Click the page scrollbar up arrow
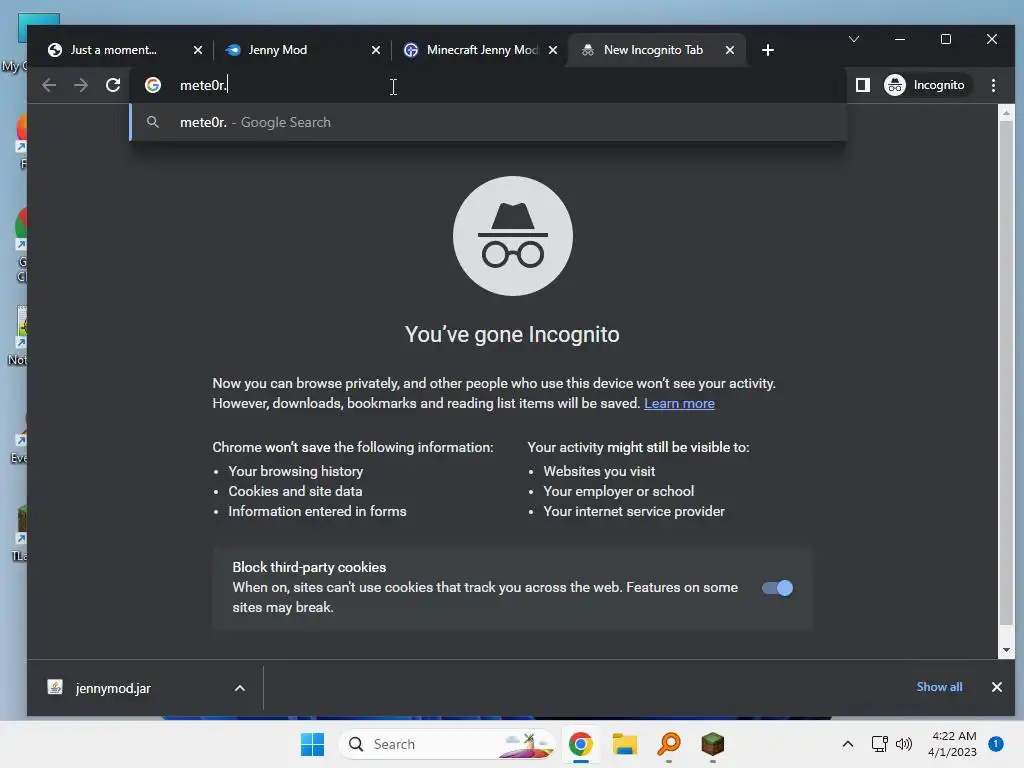The height and width of the screenshot is (768, 1024). [x=1006, y=113]
